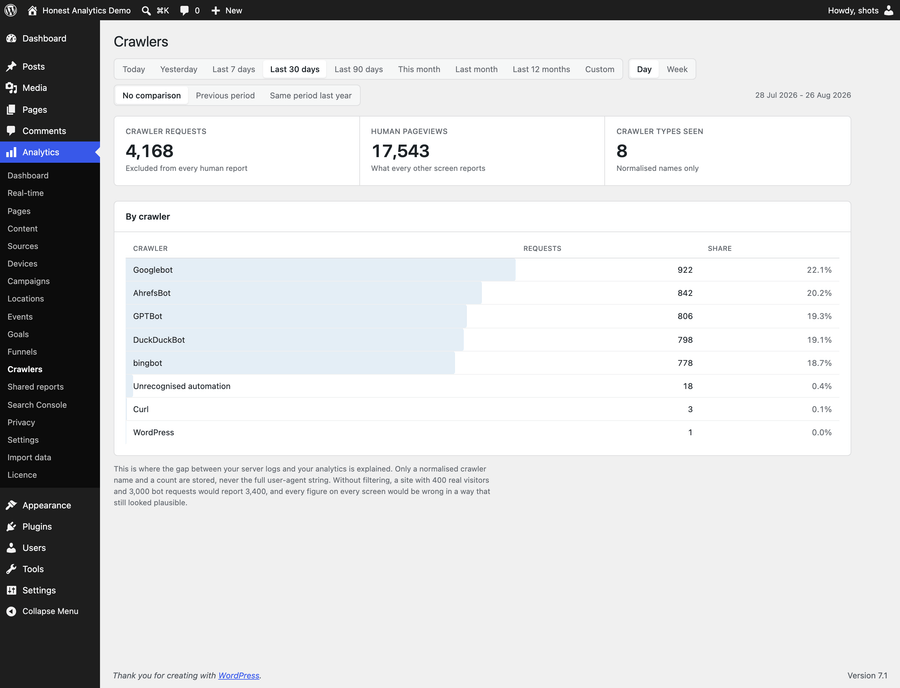Click the plus icon for New
Viewport: 900px width, 688px height.
pyautogui.click(x=216, y=10)
